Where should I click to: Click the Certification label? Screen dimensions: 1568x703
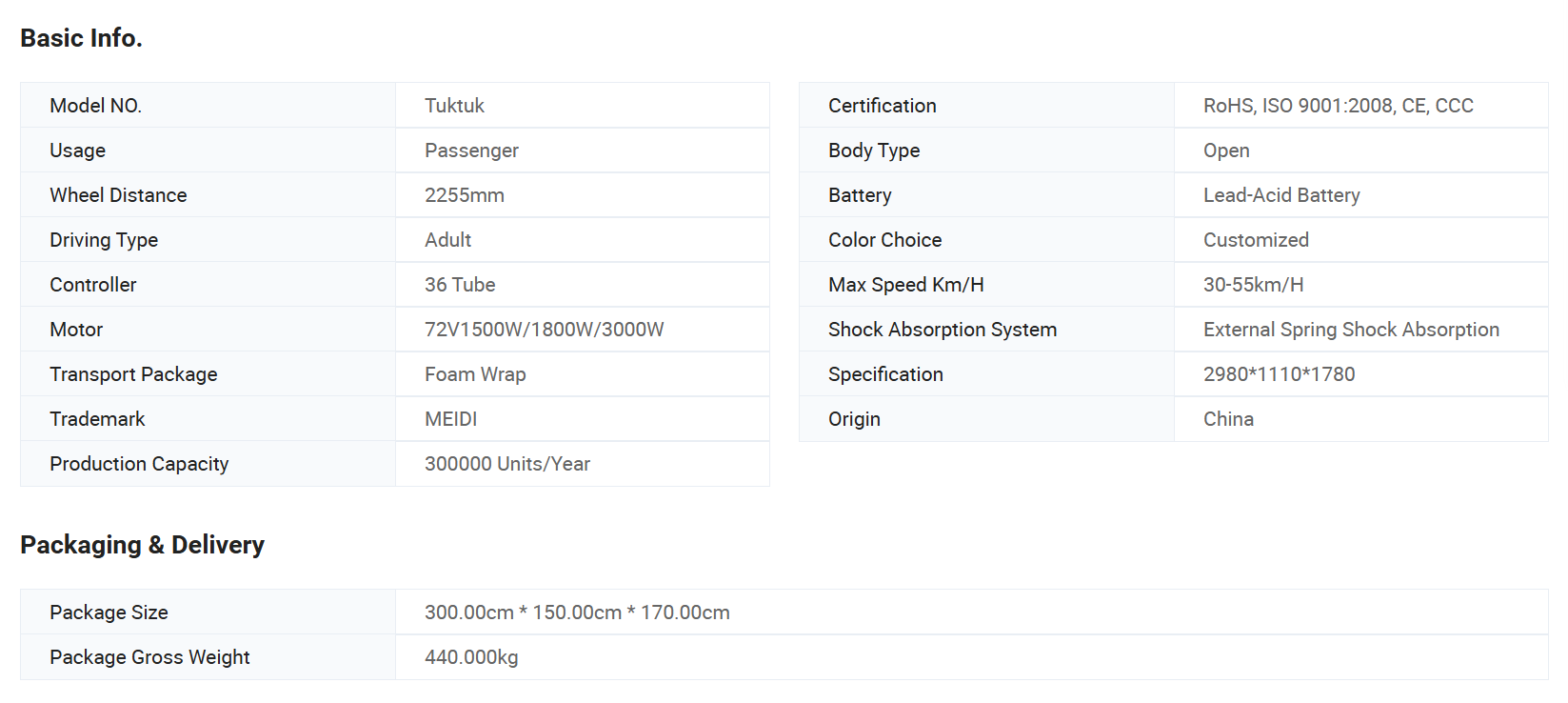(882, 106)
